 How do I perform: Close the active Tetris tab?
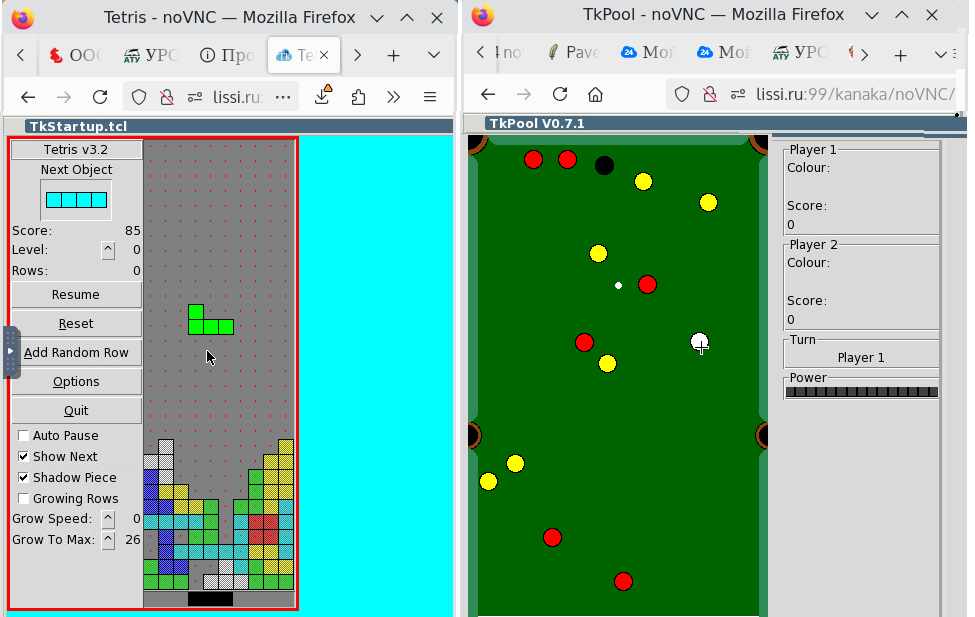324,55
